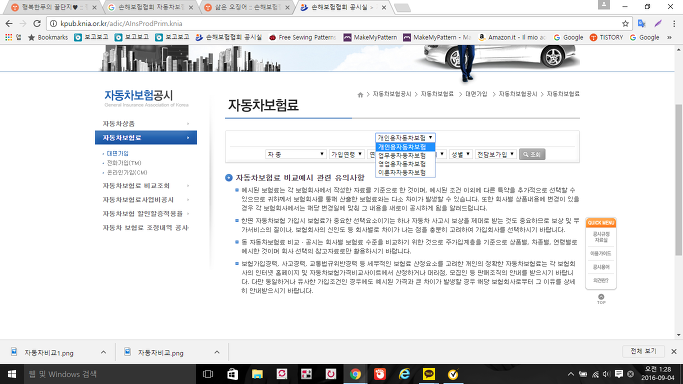Screen dimensions: 683x384
Task: Open Chrome's three-dot menu
Action: pyautogui.click(x=674, y=24)
